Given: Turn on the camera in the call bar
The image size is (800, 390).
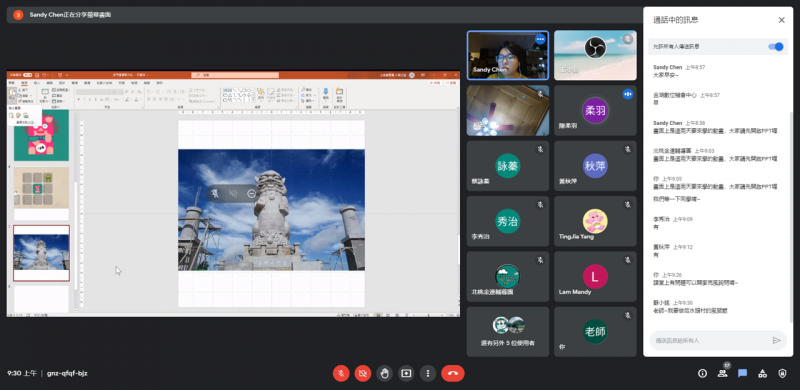Looking at the screenshot, I should point(363,373).
